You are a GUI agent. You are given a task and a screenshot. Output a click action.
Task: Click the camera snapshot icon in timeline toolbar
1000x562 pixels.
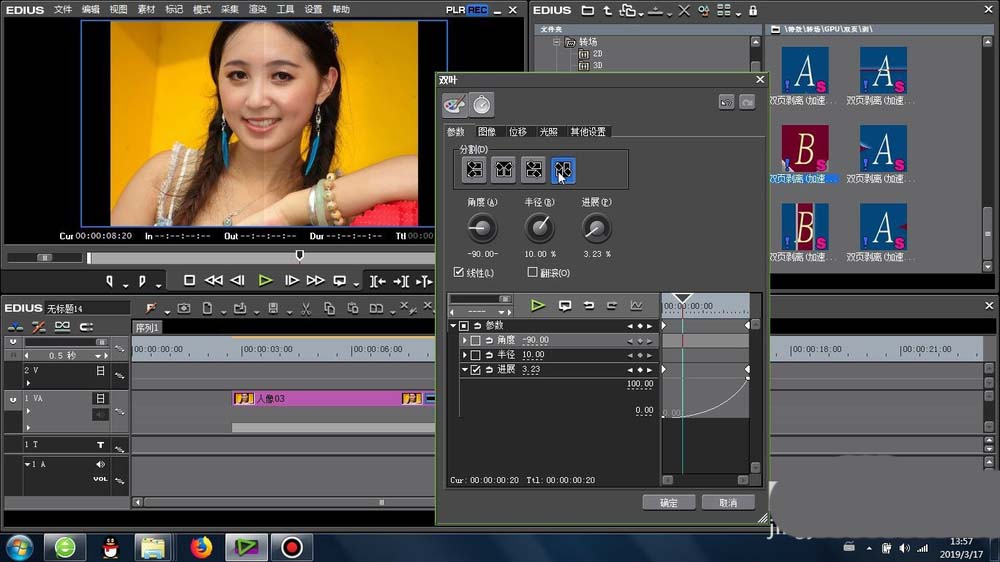(x=184, y=309)
